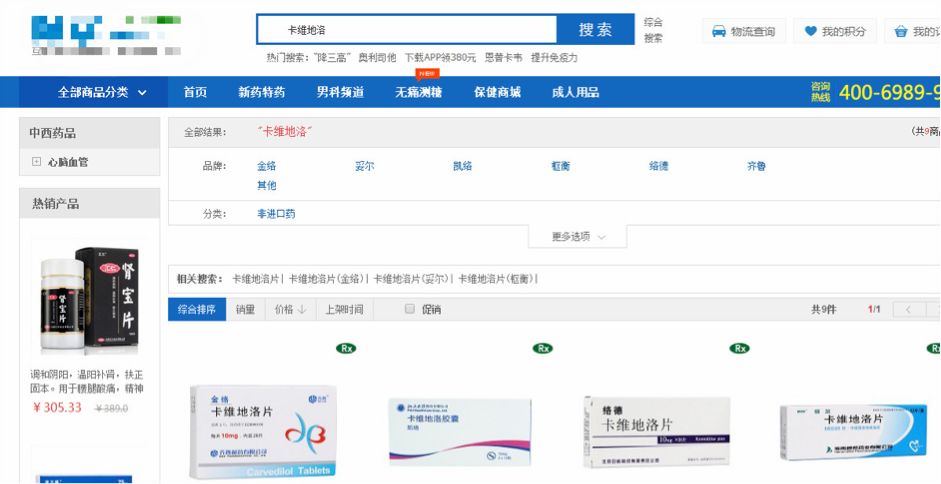Select the 综合排序 sort tab
Screen dimensions: 941x484
(197, 309)
